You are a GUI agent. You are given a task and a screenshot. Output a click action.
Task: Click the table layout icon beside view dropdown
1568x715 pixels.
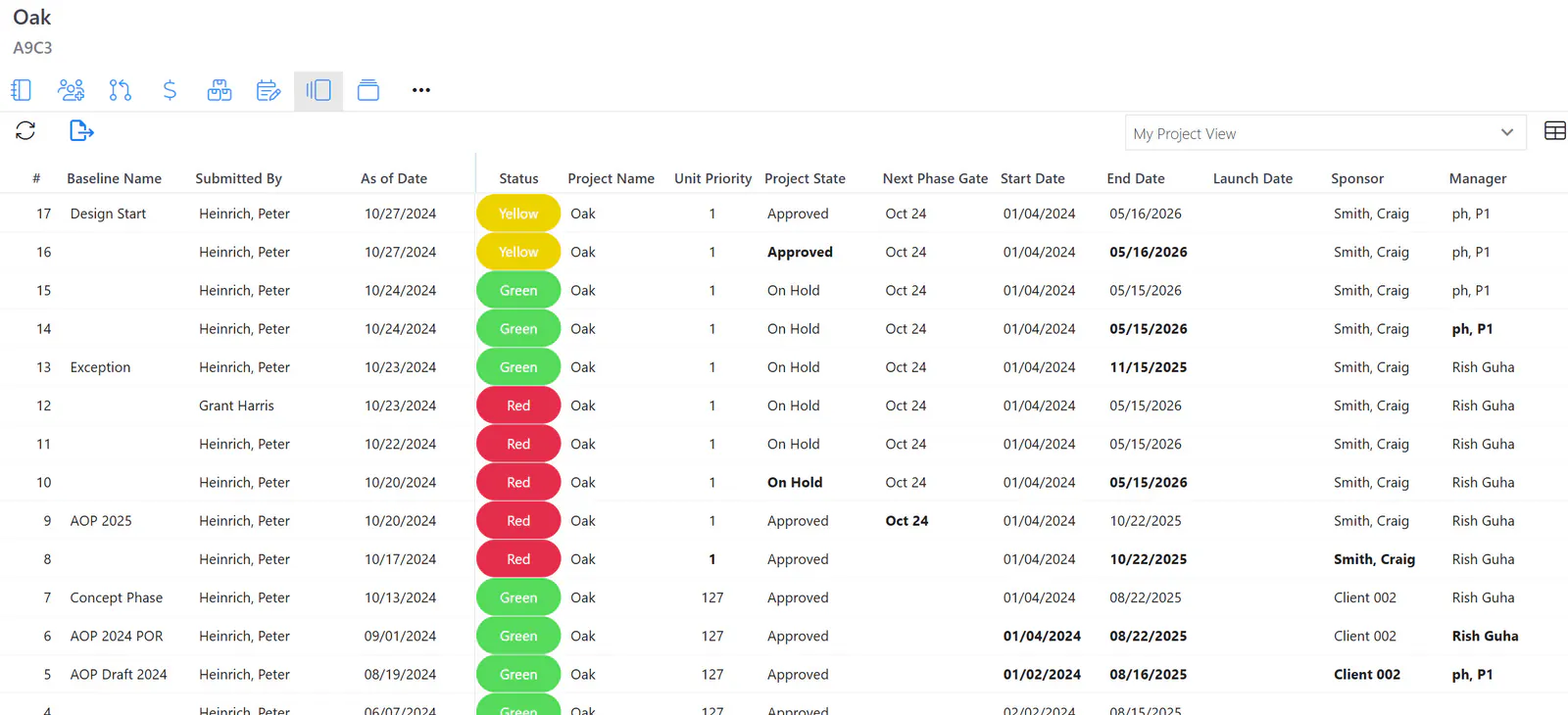pos(1554,131)
